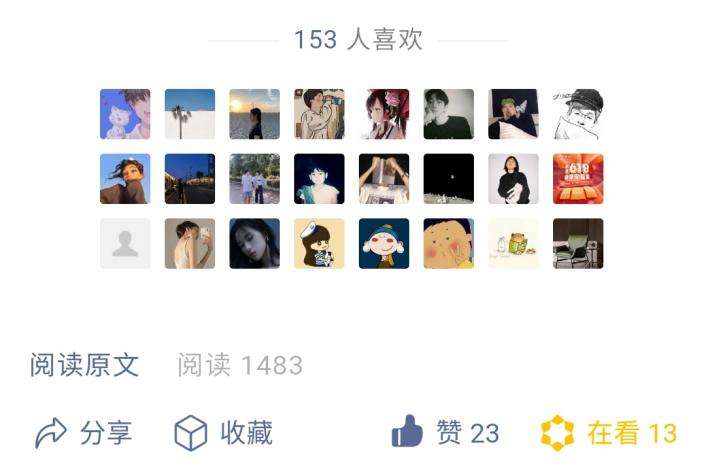This screenshot has height=472, width=706.
Task: Open the sailor-hat cartoon girl avatar
Action: (319, 244)
